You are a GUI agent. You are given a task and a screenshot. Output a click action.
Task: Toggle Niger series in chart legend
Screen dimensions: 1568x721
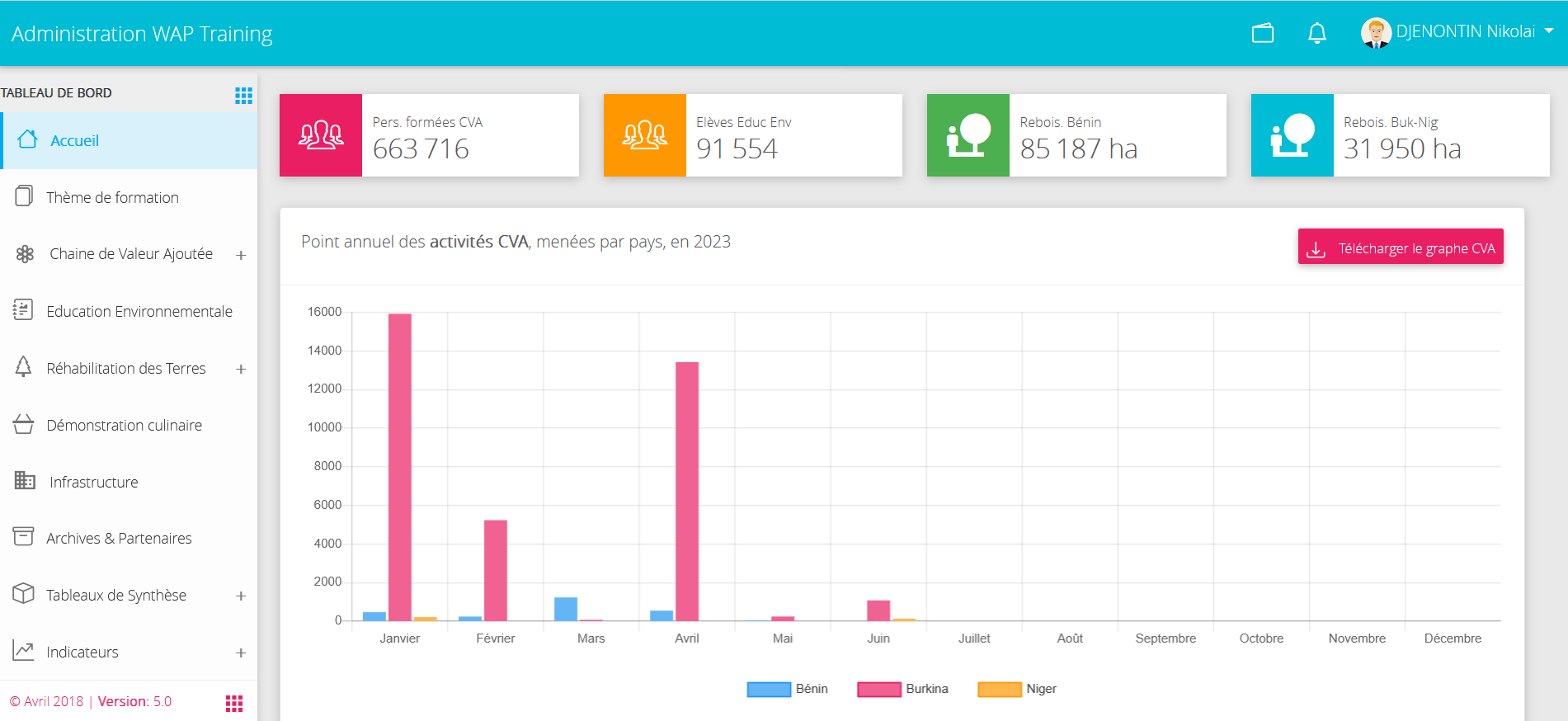click(x=1017, y=689)
